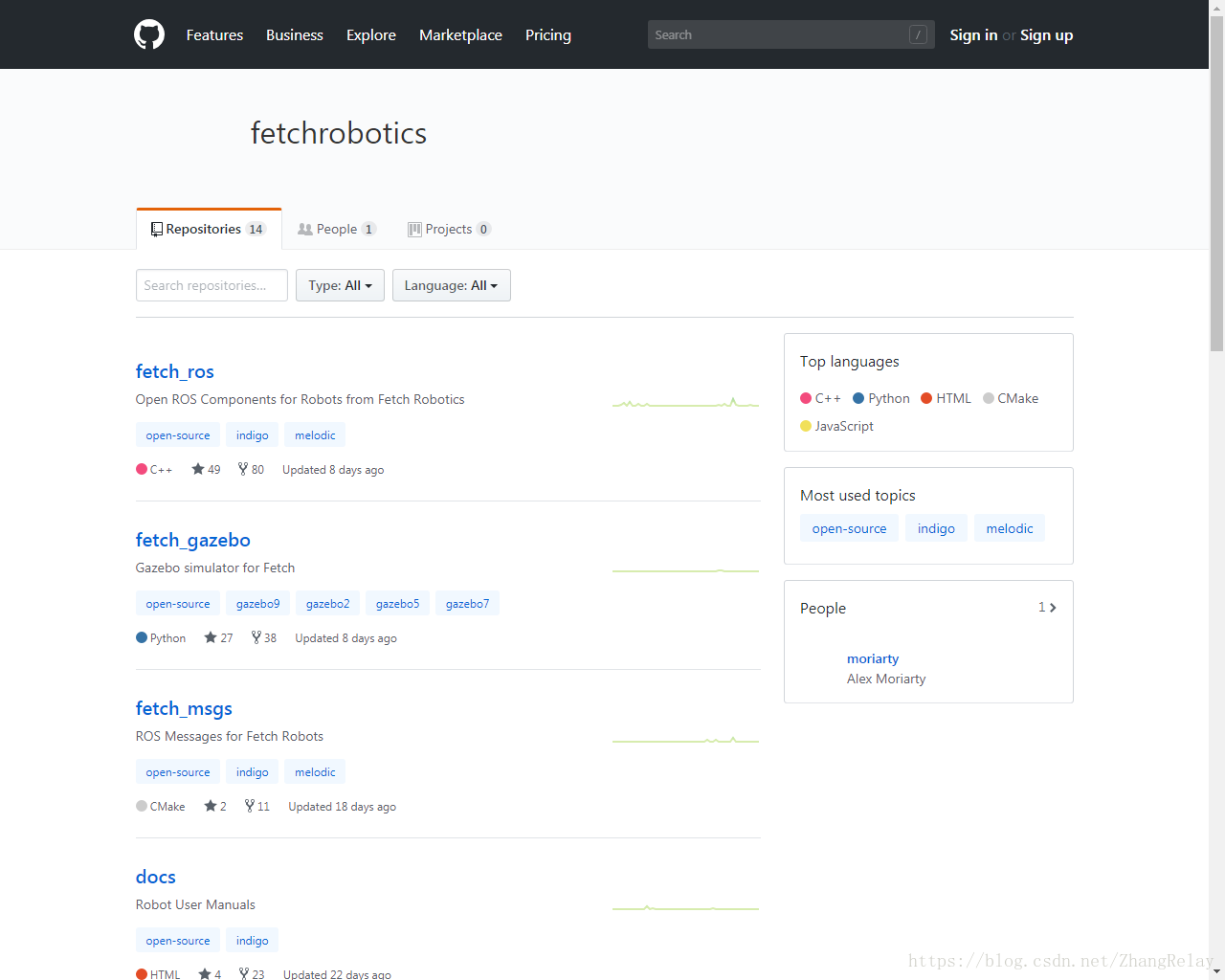Click the fetch_msgs activity sparkline graph
The width and height of the screenshot is (1225, 980).
point(685,740)
